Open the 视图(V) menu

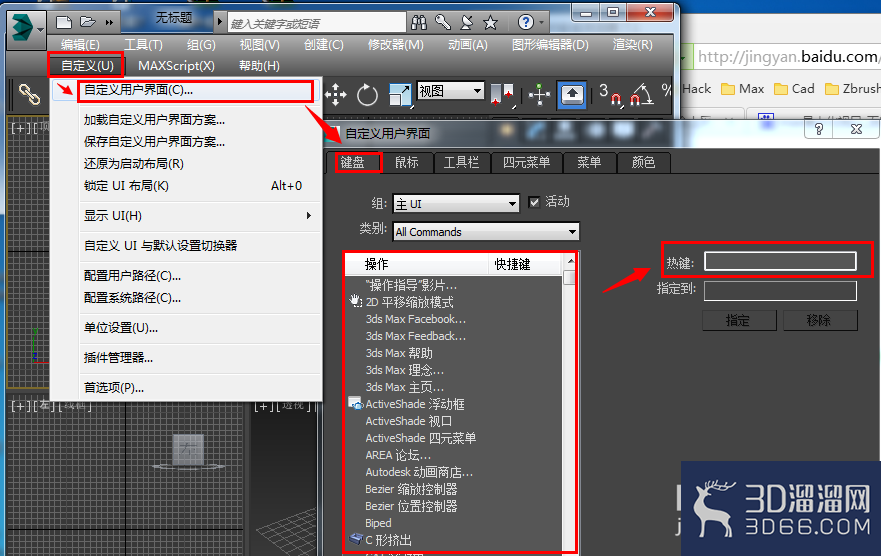point(260,44)
